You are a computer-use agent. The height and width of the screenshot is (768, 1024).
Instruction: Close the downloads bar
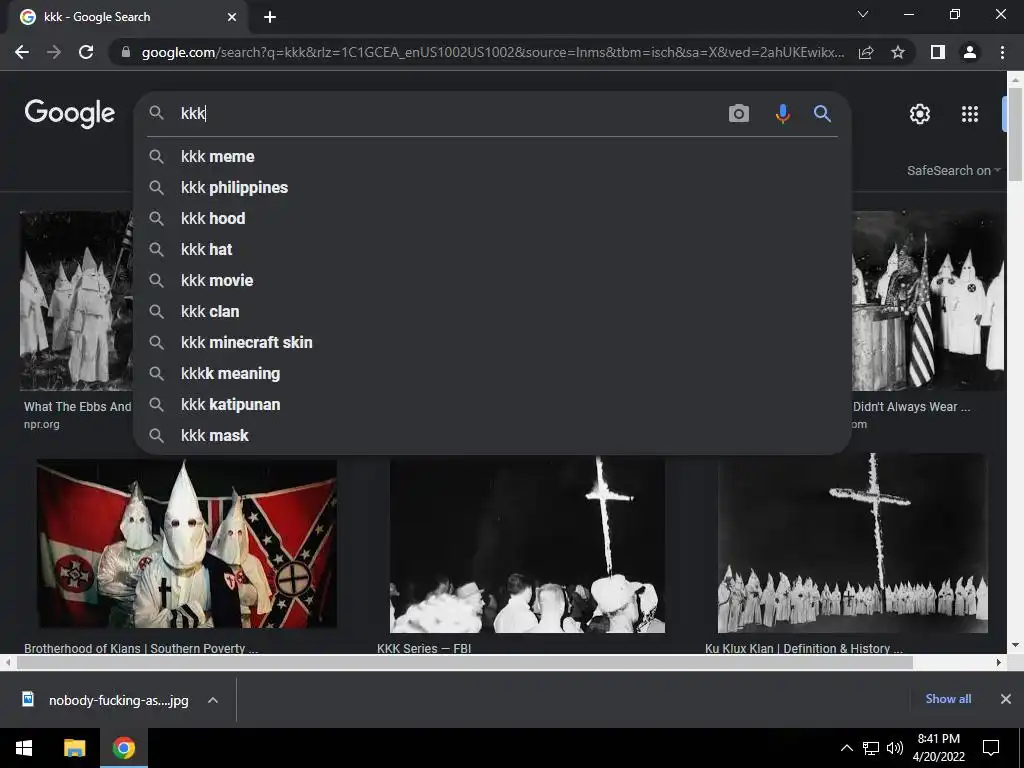coord(1006,699)
